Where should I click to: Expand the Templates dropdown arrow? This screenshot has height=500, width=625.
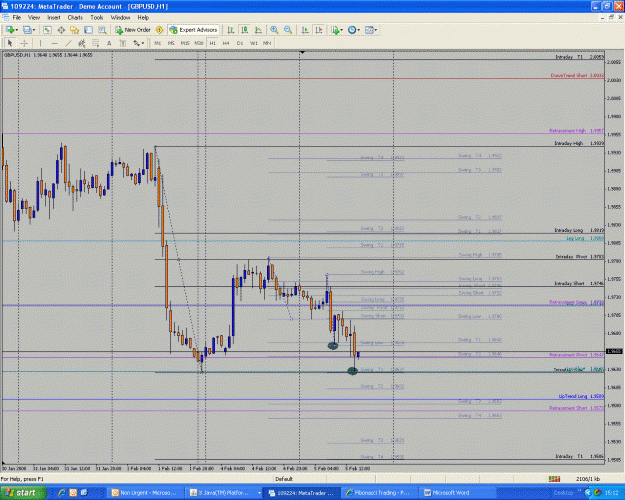pyautogui.click(x=376, y=30)
